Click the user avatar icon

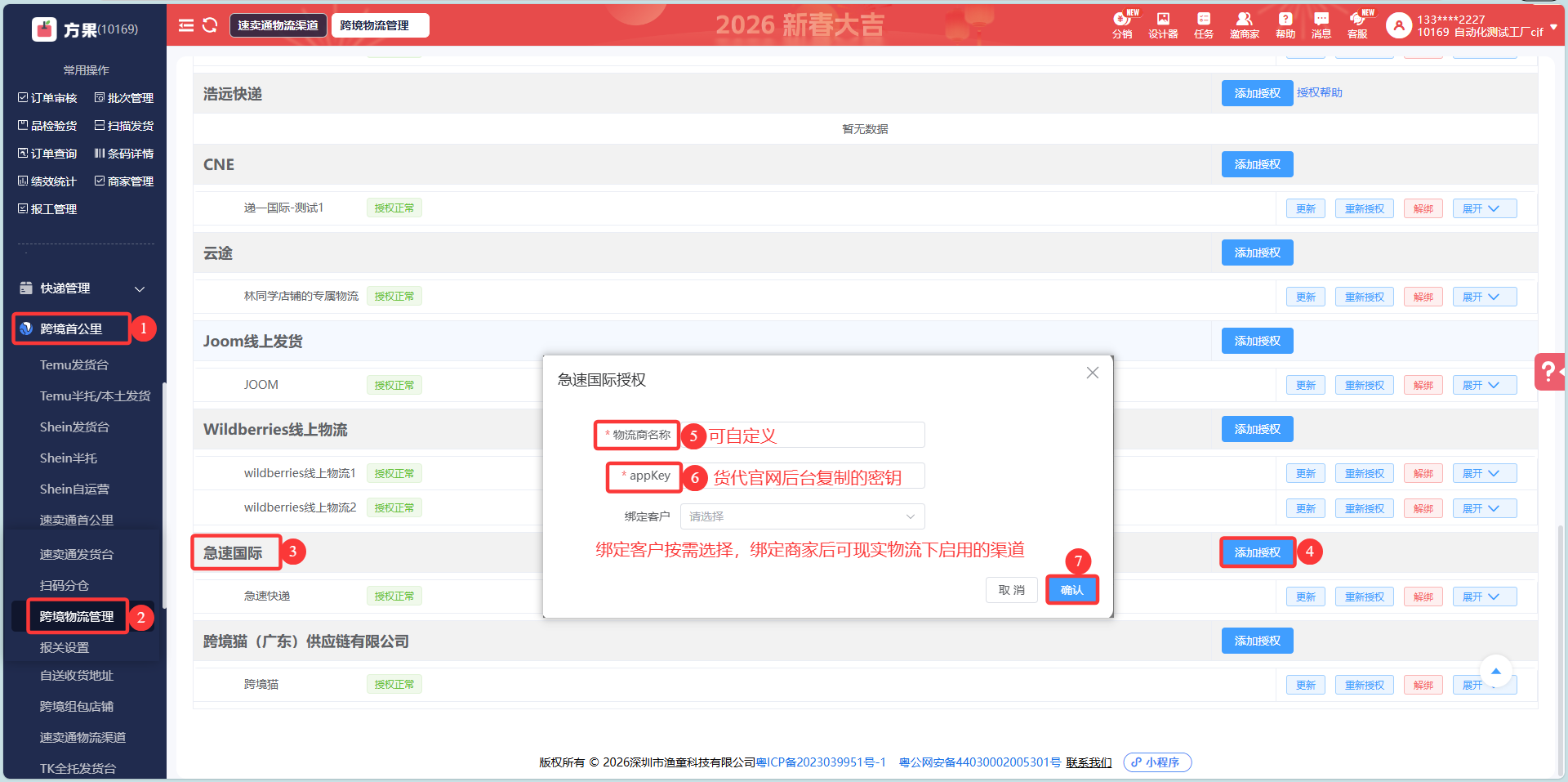click(x=1399, y=26)
